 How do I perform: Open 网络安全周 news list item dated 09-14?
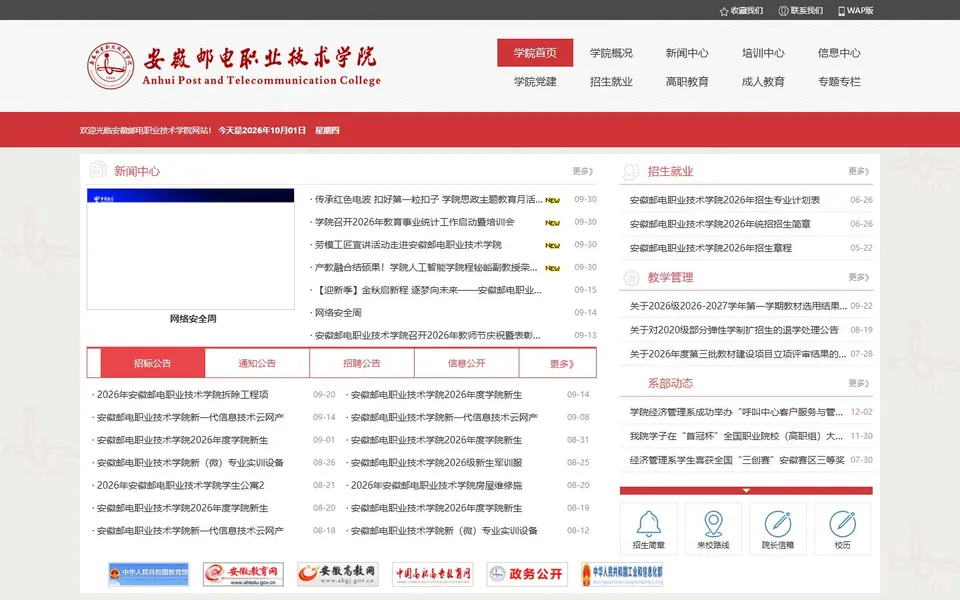[x=338, y=313]
